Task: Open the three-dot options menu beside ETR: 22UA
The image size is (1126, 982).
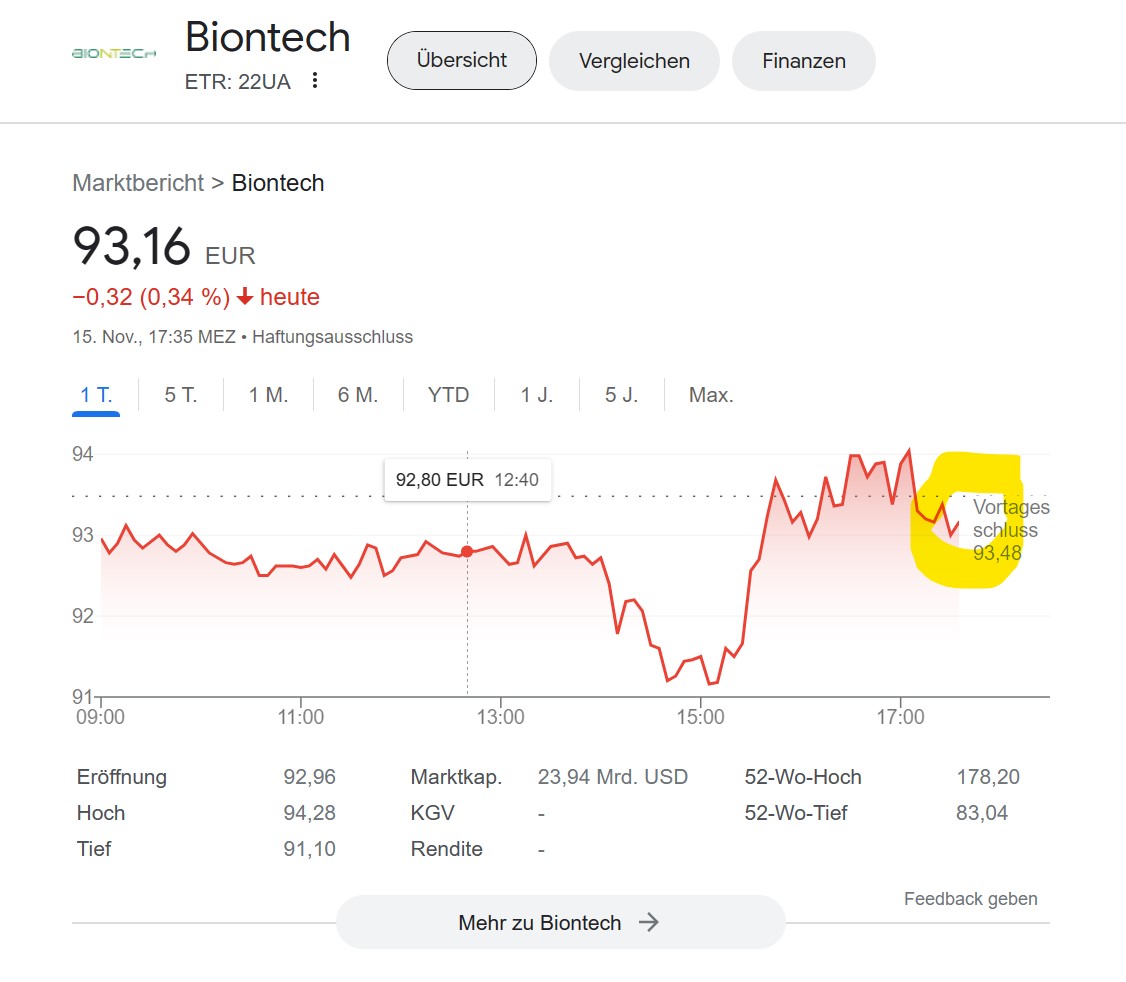Action: [x=315, y=80]
